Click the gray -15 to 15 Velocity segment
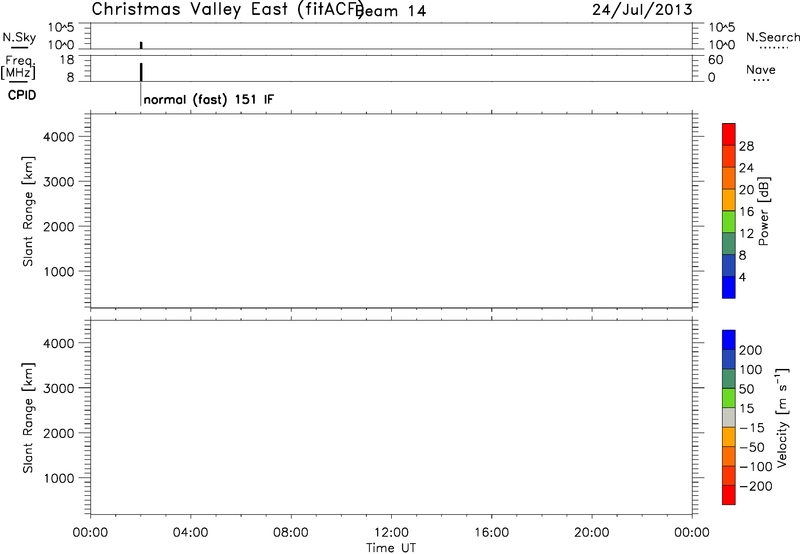 coord(729,418)
